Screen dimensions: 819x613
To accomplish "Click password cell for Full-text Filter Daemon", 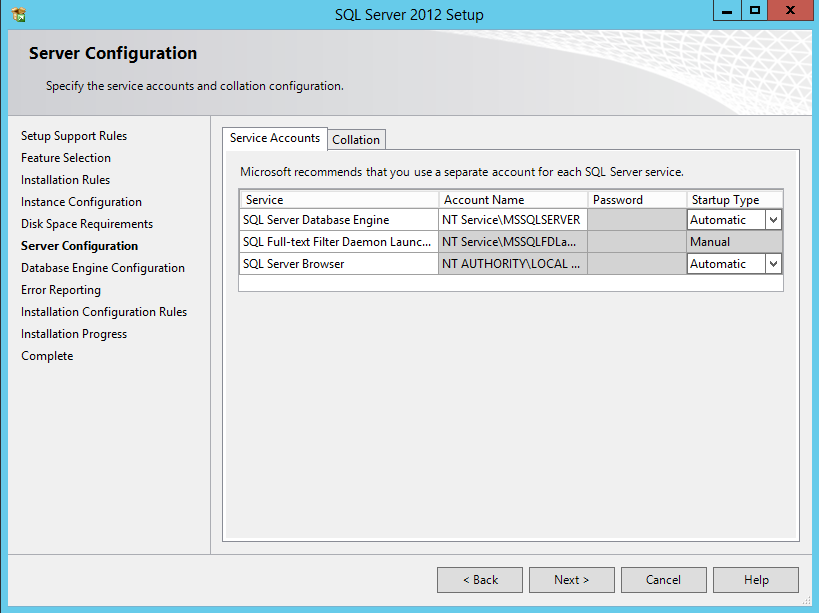I will (x=637, y=242).
